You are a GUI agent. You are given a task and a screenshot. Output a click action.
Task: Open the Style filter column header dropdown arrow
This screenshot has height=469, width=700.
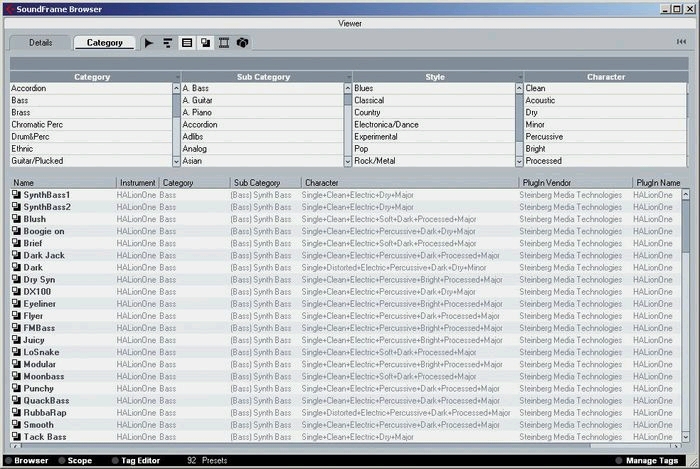[520, 77]
